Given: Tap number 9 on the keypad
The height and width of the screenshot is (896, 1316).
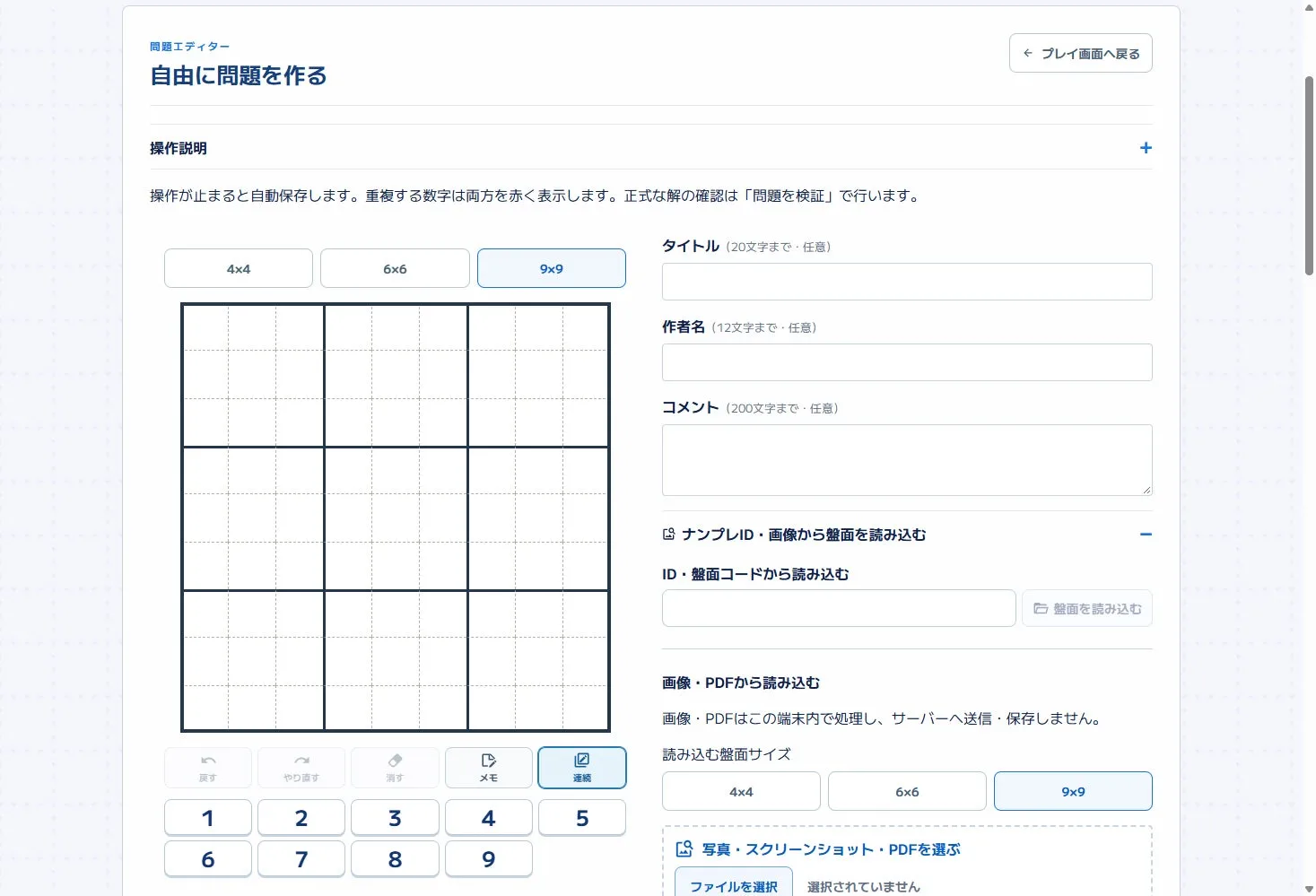Looking at the screenshot, I should click(x=489, y=859).
